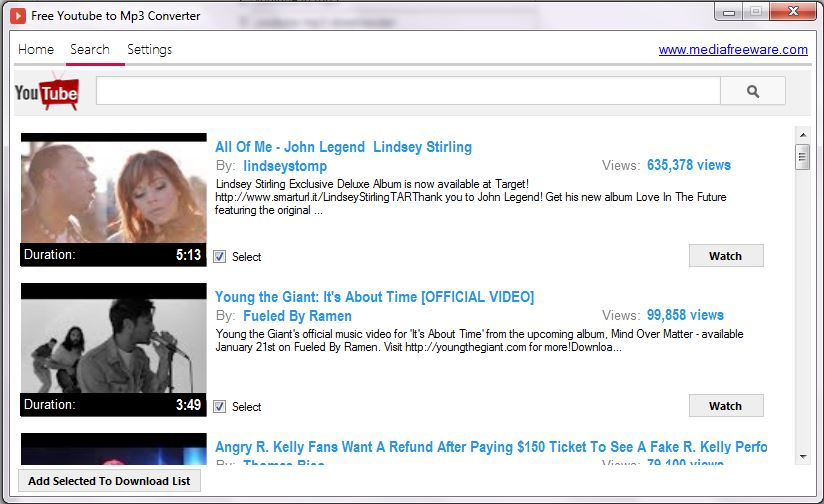Click the 635,378 views count
Viewport: 824px width, 504px height.
688,165
